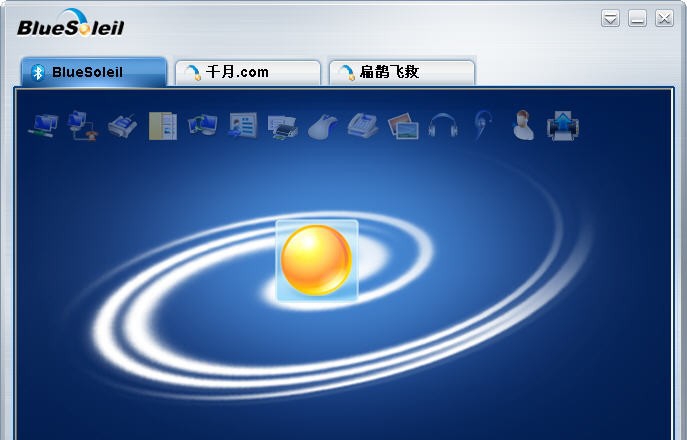This screenshot has height=440, width=687.
Task: Click the orange sun local device ball
Action: pyautogui.click(x=316, y=260)
